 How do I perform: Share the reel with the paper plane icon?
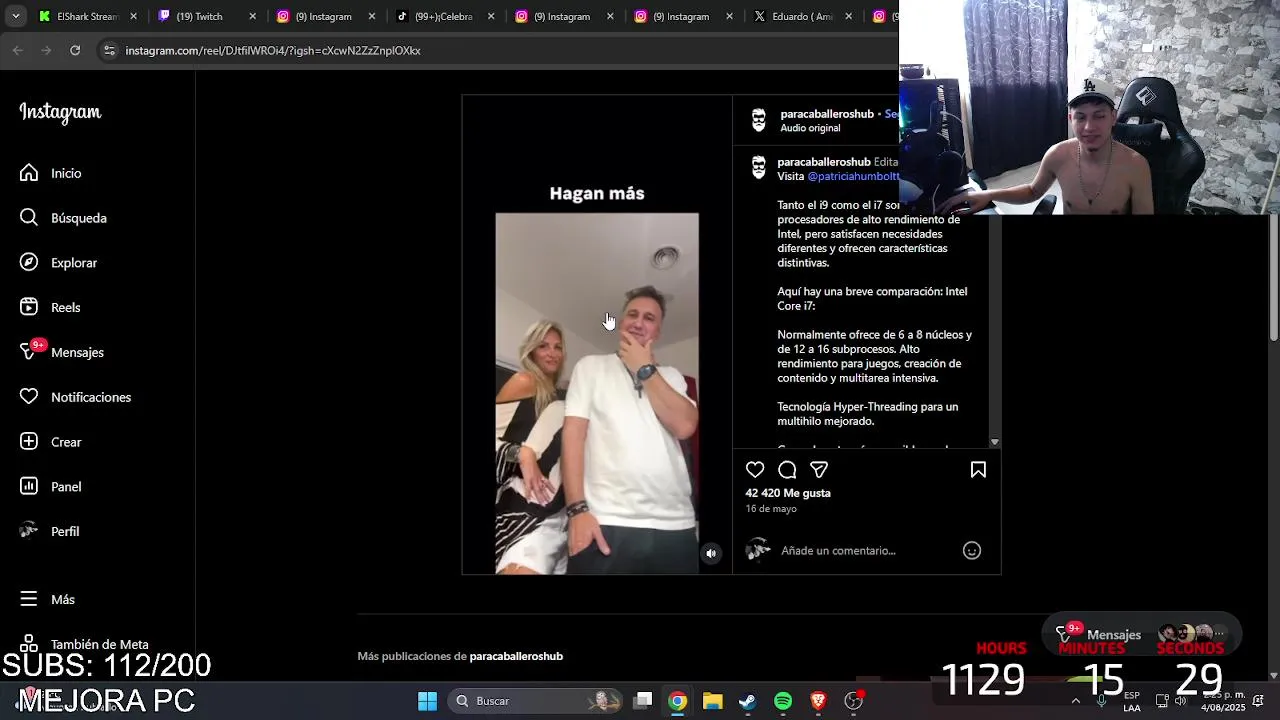819,470
